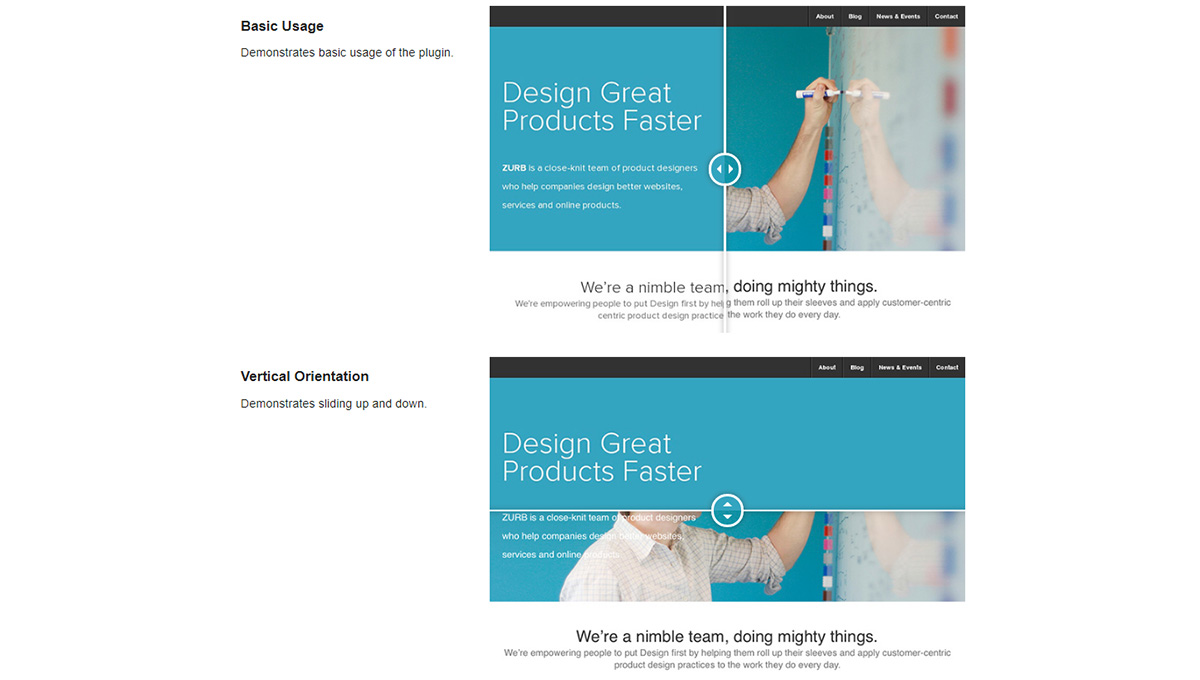Click Contact in Basic Usage demo nav
Screen dimensions: 1200x680
[946, 17]
